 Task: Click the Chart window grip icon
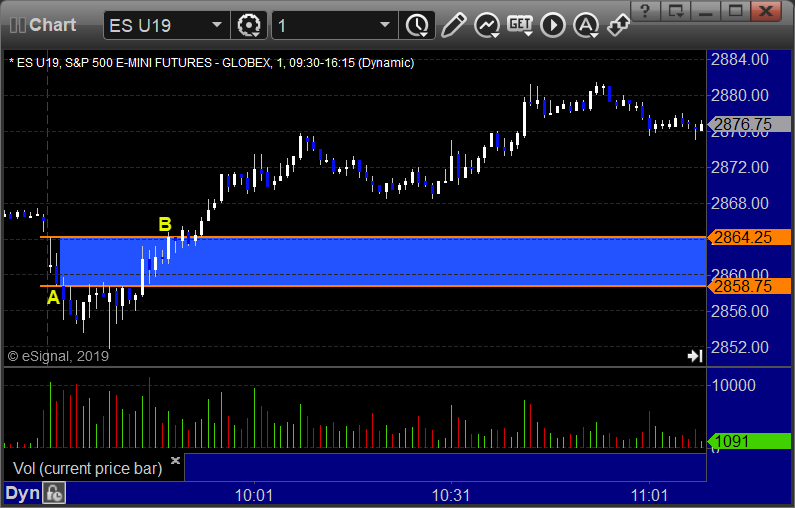click(x=18, y=25)
